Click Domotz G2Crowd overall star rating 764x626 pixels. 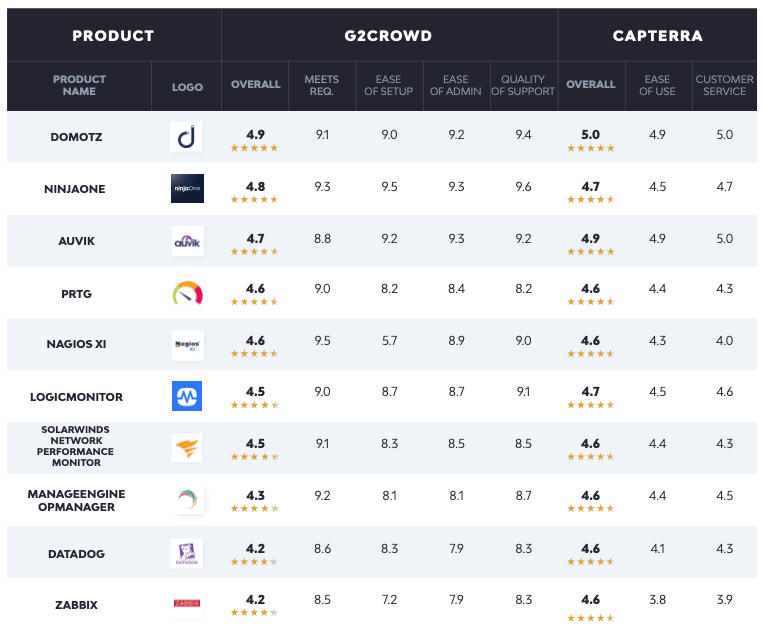tap(255, 148)
